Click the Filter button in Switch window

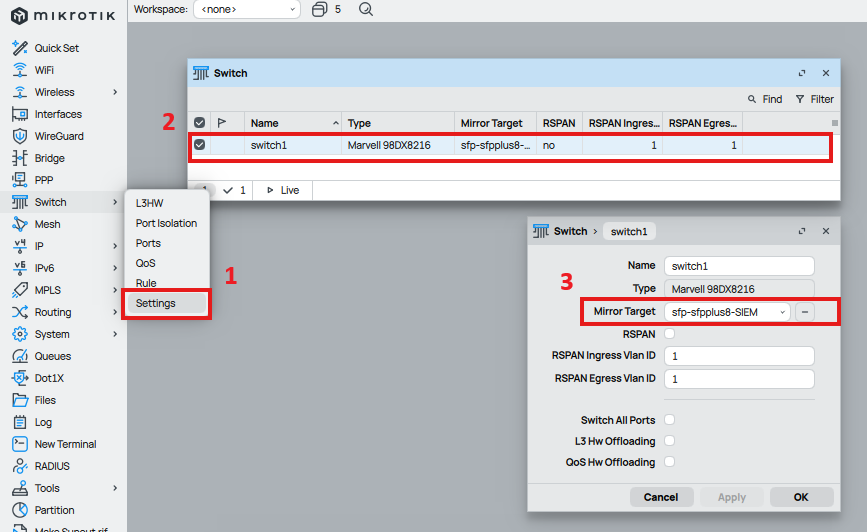click(x=814, y=99)
